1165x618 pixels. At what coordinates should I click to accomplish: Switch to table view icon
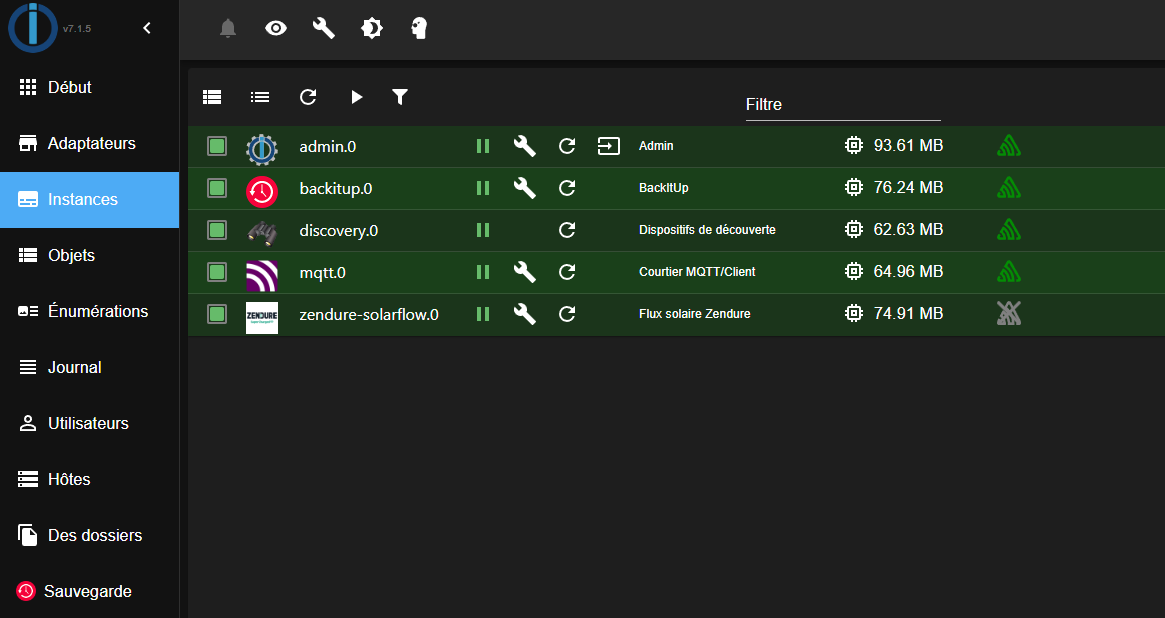pos(212,97)
